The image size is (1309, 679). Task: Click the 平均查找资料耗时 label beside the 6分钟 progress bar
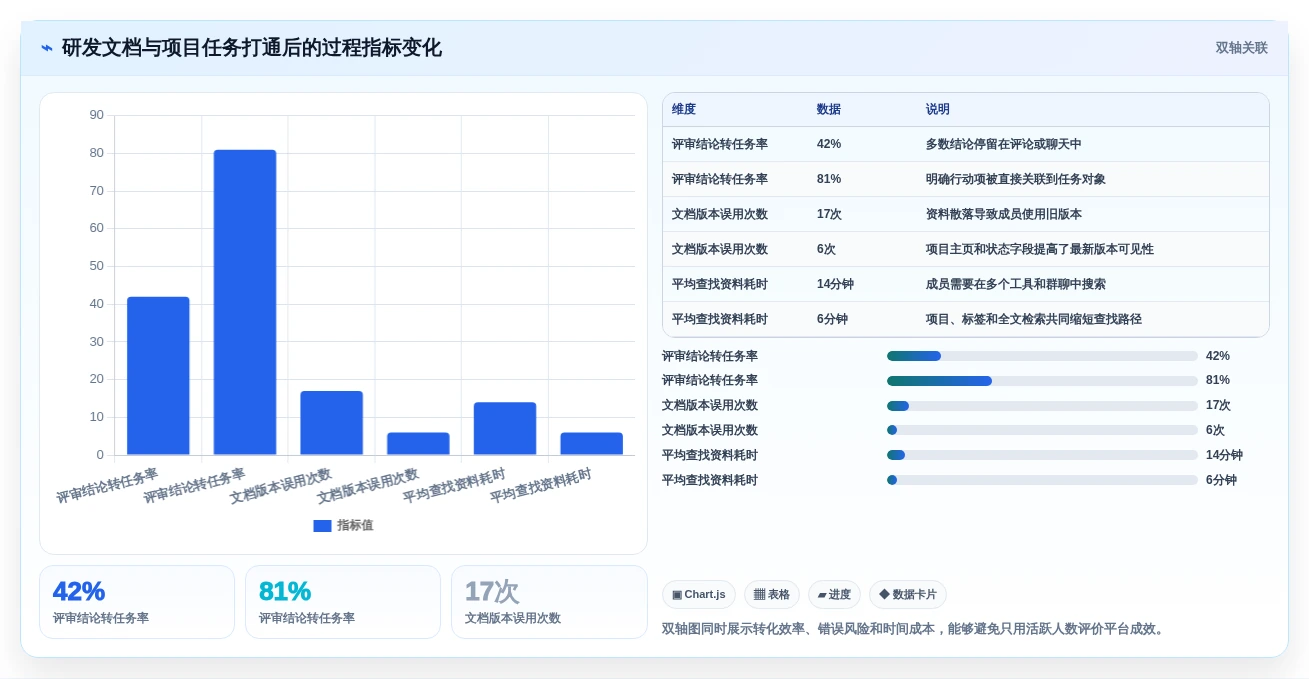tap(710, 480)
